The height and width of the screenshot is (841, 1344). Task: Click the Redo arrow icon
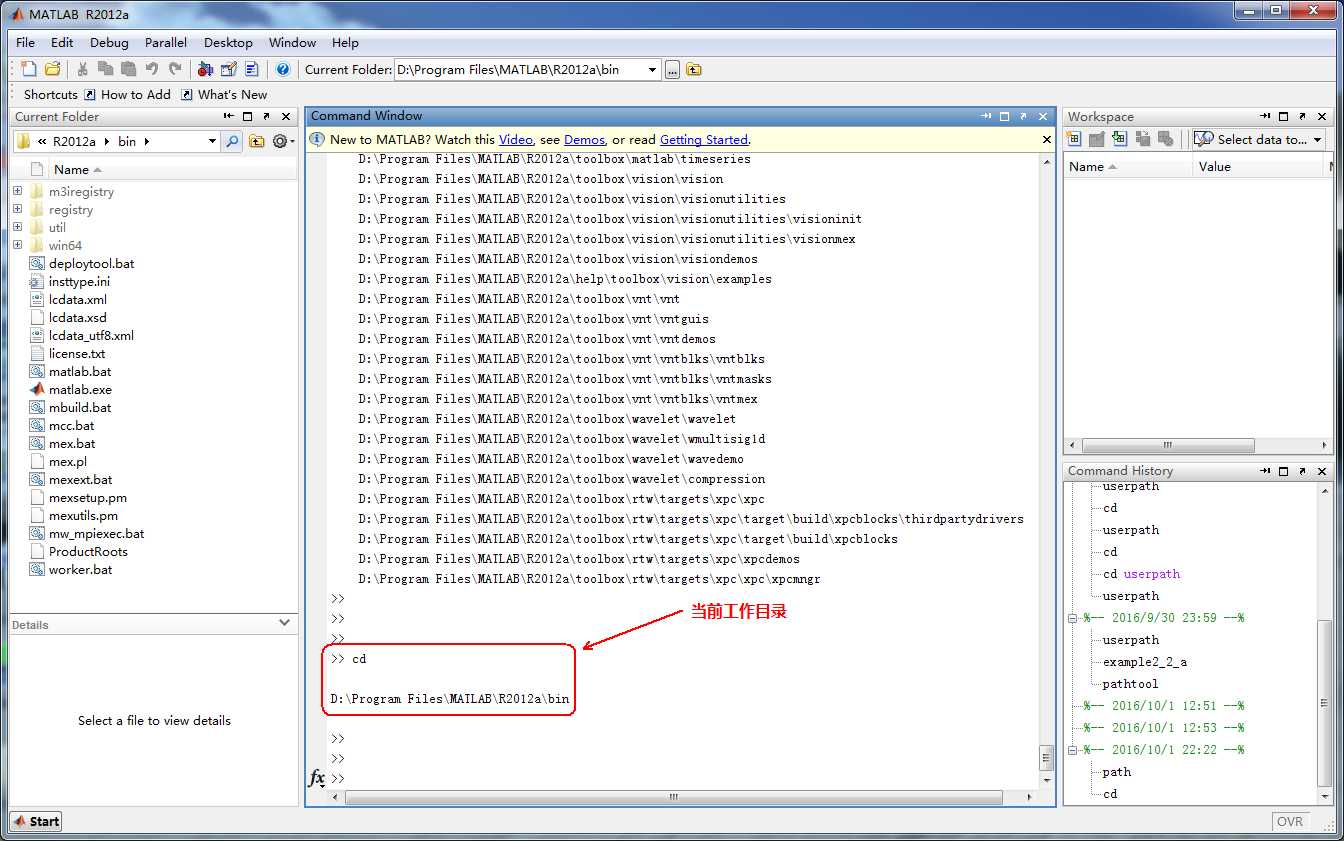pyautogui.click(x=175, y=69)
